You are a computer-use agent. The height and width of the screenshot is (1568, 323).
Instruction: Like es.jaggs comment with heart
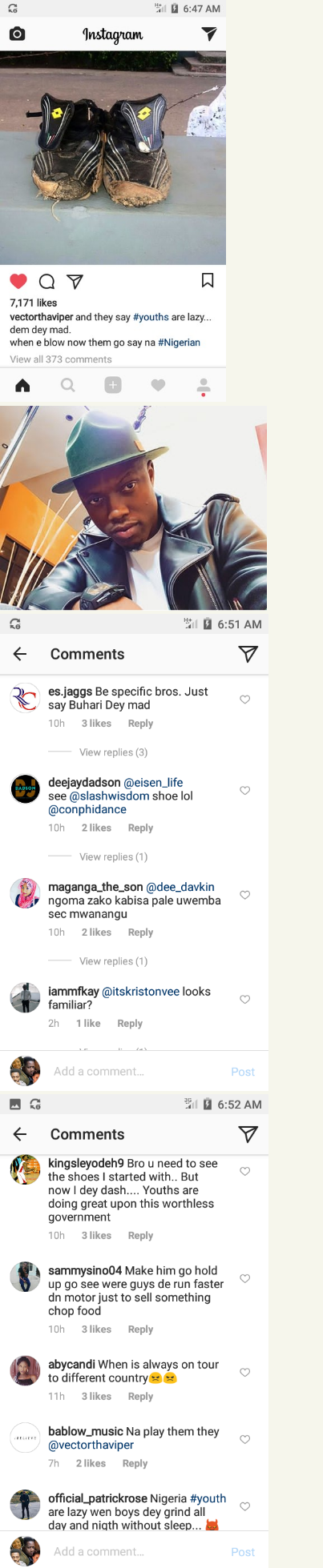[245, 700]
